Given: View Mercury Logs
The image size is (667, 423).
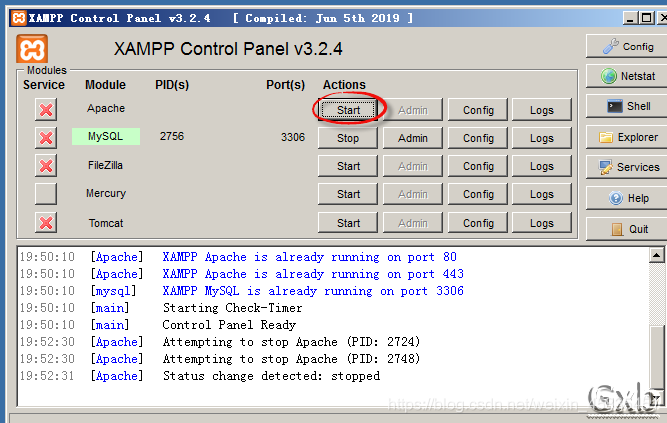Looking at the screenshot, I should pos(542,194).
